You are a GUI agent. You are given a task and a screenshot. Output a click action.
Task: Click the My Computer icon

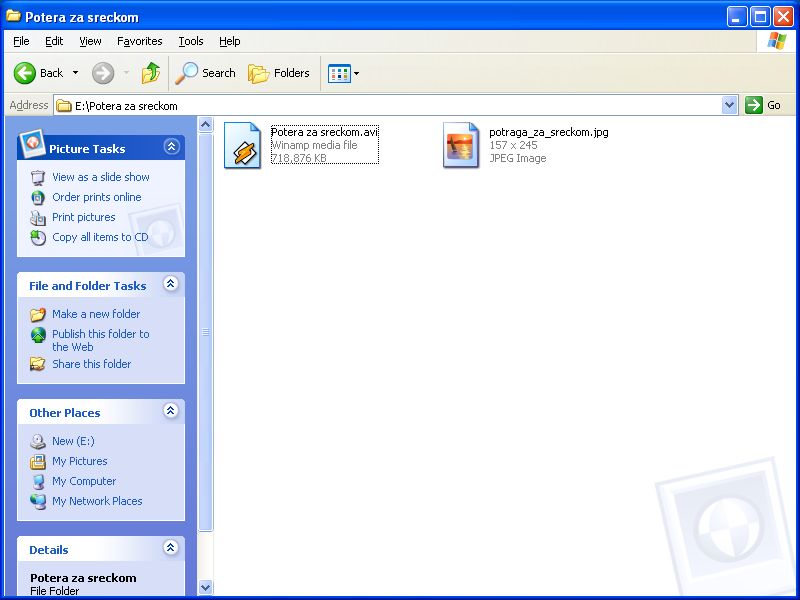(38, 482)
